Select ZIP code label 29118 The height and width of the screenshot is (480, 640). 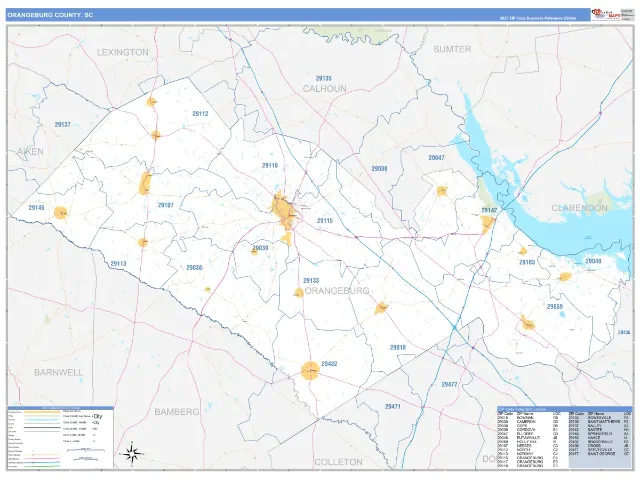[x=270, y=165]
